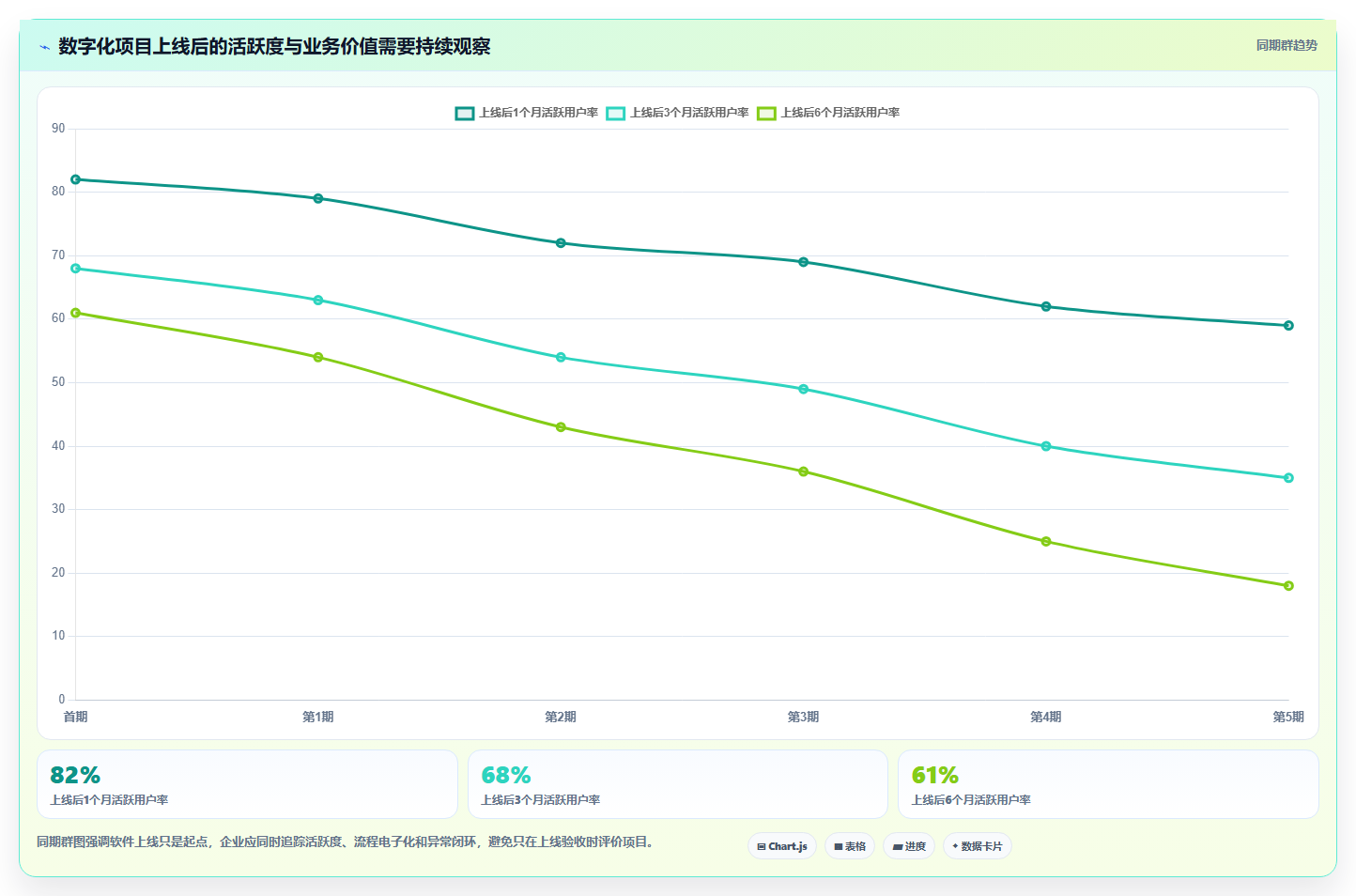Select the 6-month line point at 第4期
Viewport: 1356px width, 896px height.
coord(1046,541)
